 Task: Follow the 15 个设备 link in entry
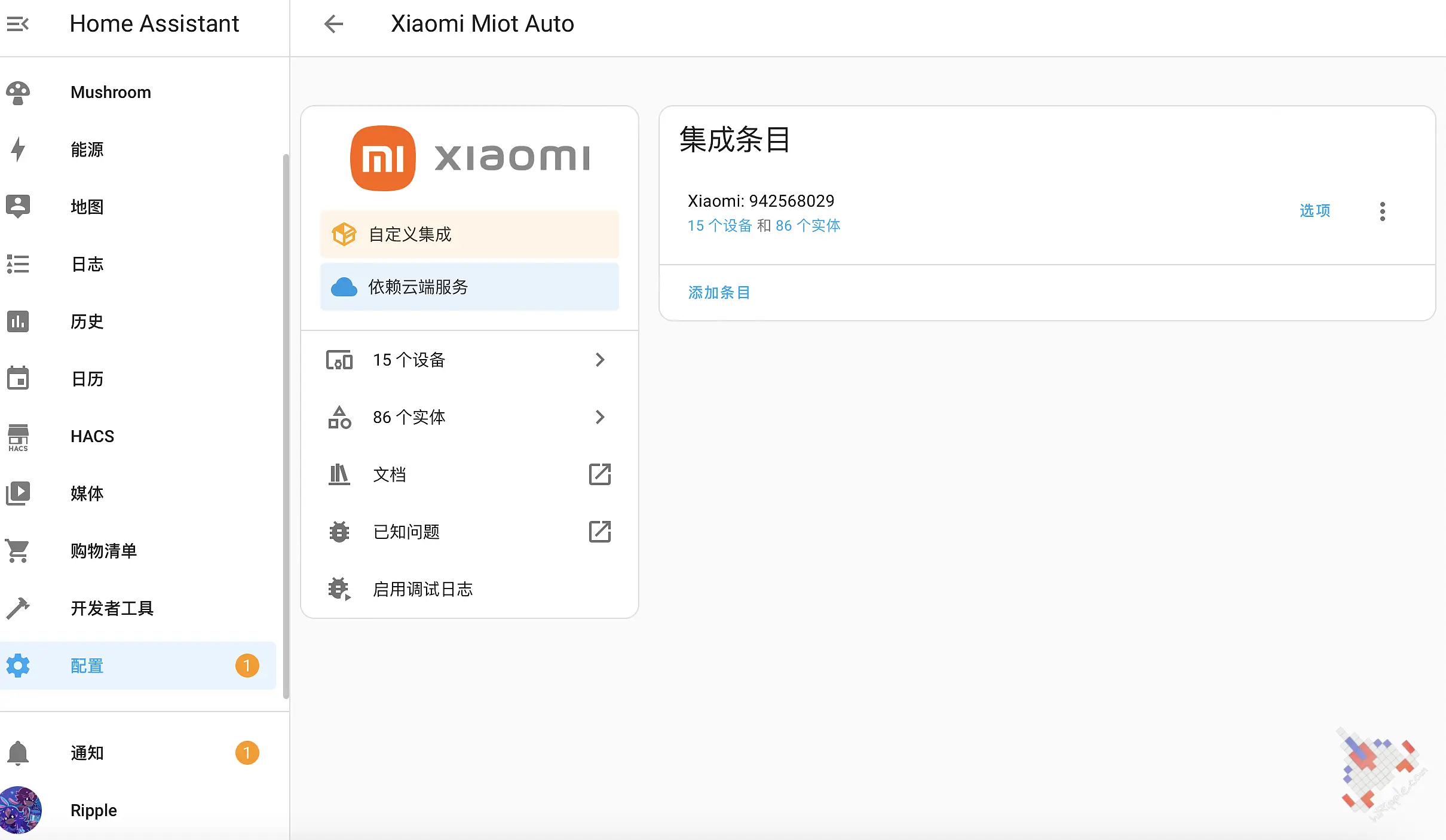click(720, 226)
